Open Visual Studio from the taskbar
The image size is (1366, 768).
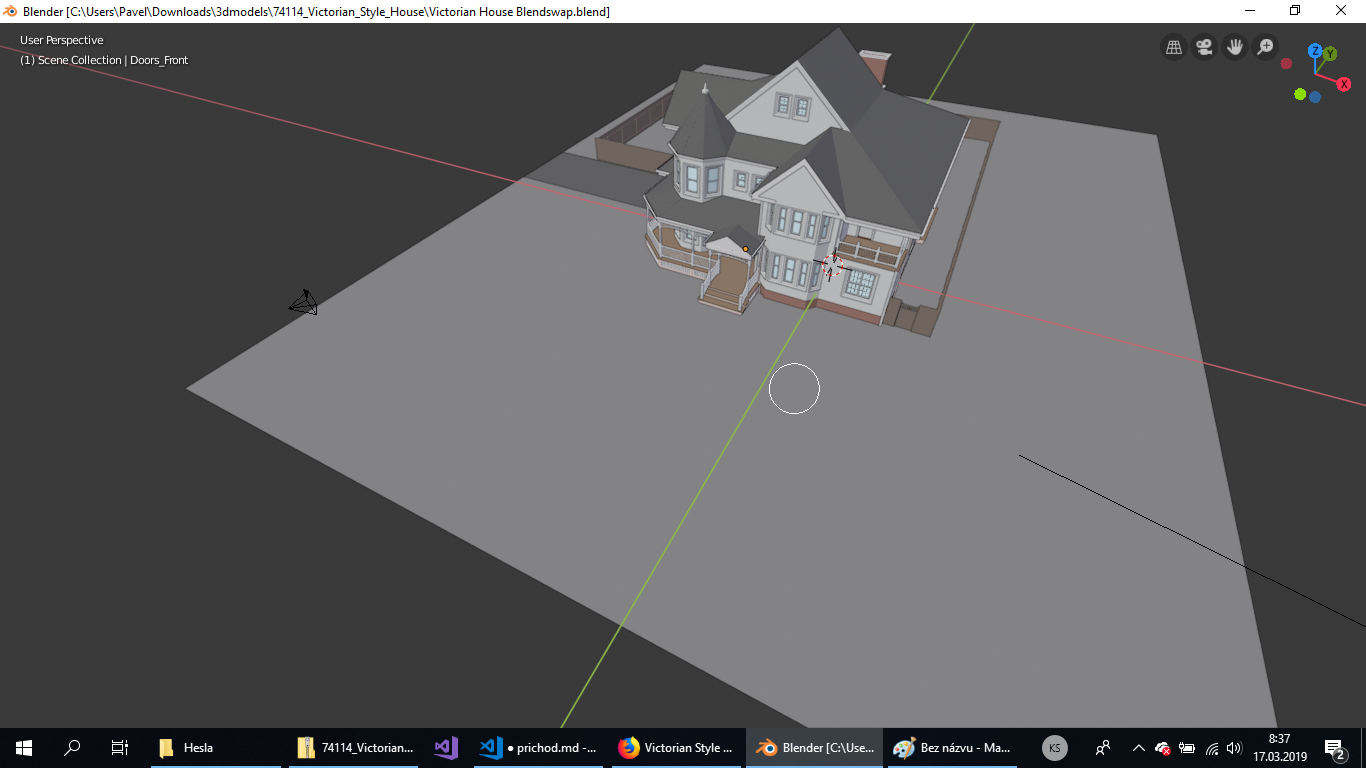click(444, 747)
